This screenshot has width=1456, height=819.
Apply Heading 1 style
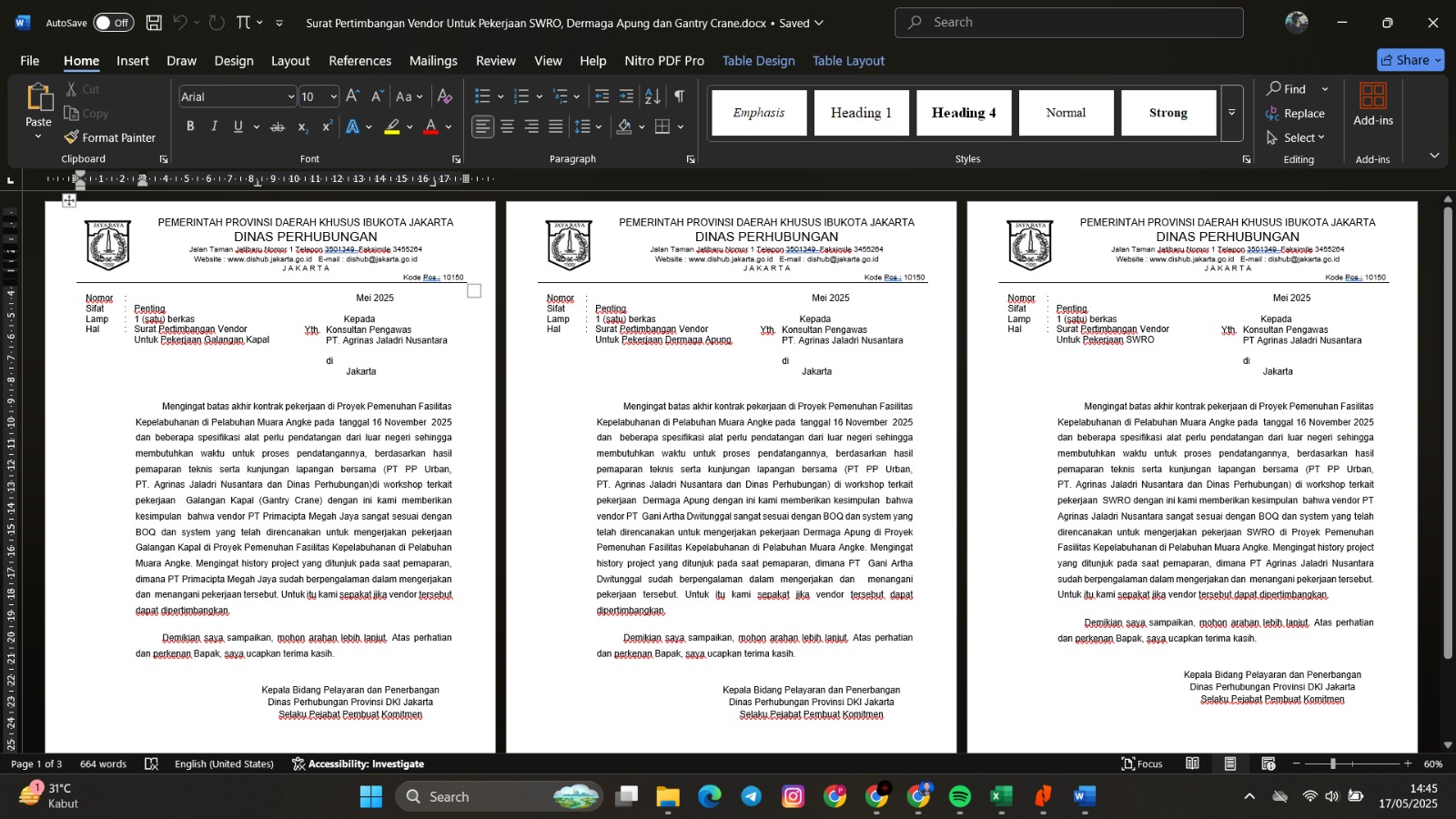pyautogui.click(x=861, y=113)
